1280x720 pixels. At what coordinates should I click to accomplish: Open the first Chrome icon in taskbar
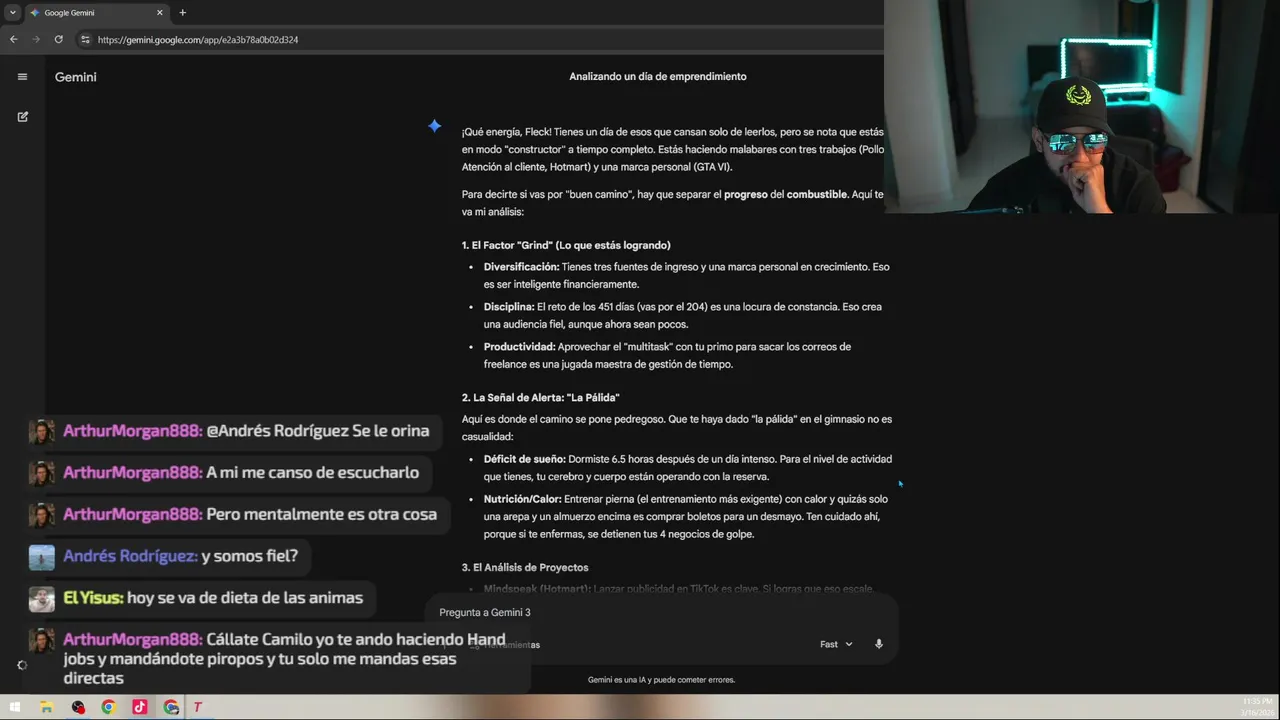(108, 707)
